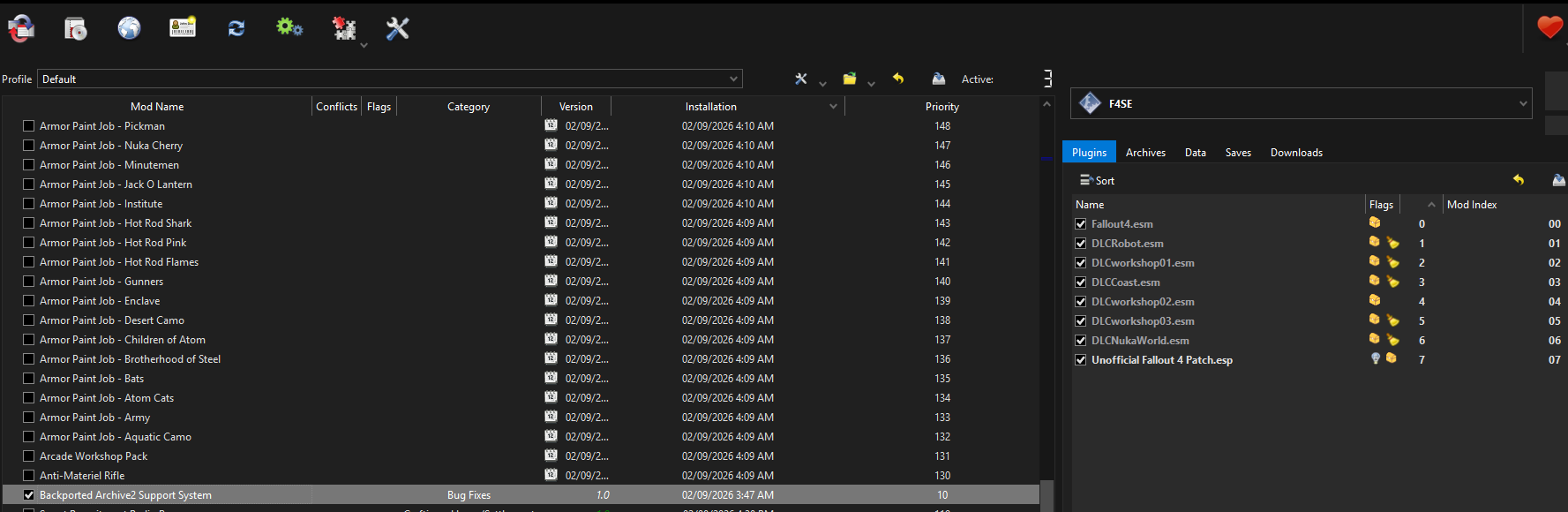1568x512 pixels.
Task: Click mod list wrench tools icon
Action: [801, 79]
